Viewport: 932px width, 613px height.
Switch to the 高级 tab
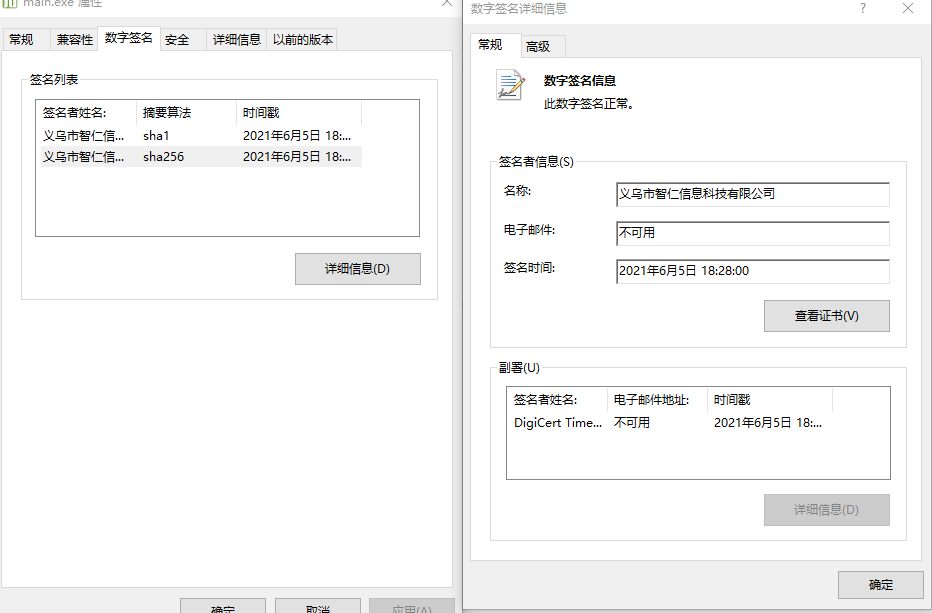click(x=541, y=46)
